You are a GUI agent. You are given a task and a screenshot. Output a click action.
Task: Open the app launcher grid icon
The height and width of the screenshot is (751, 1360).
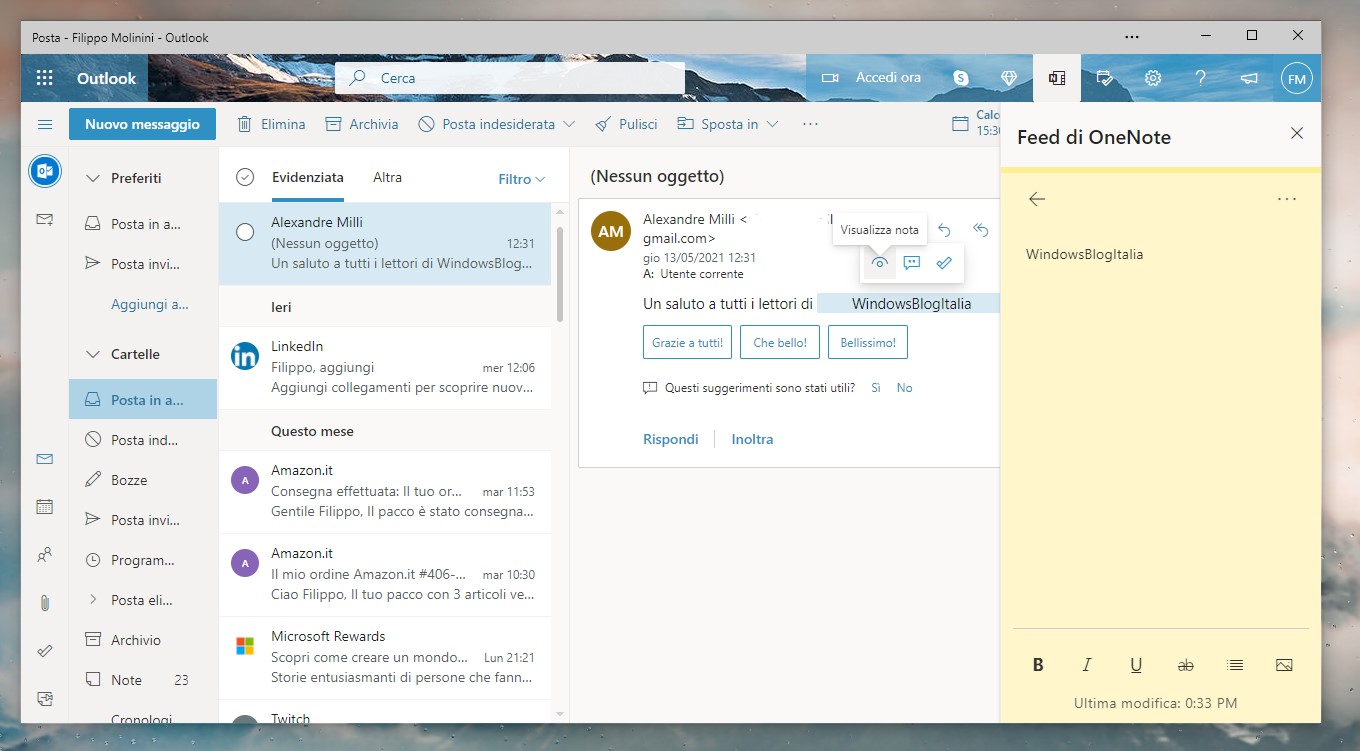(x=45, y=78)
